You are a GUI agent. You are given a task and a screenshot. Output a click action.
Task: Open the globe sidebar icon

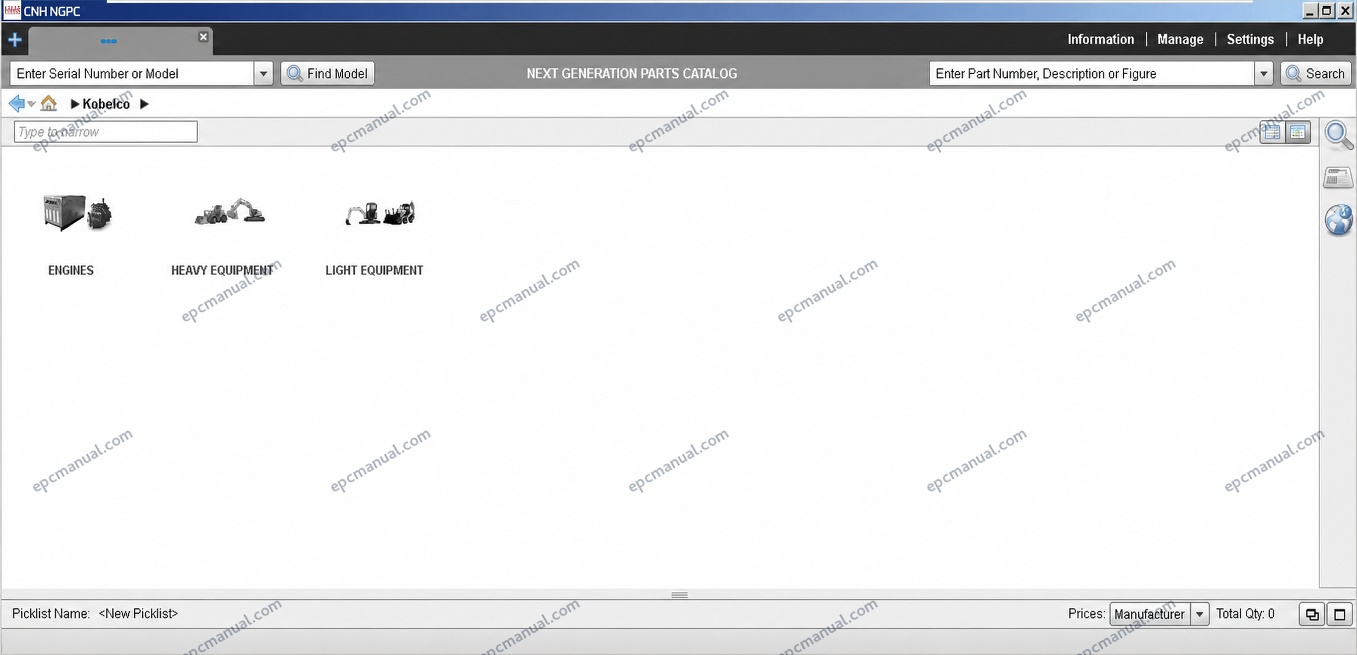click(x=1339, y=219)
